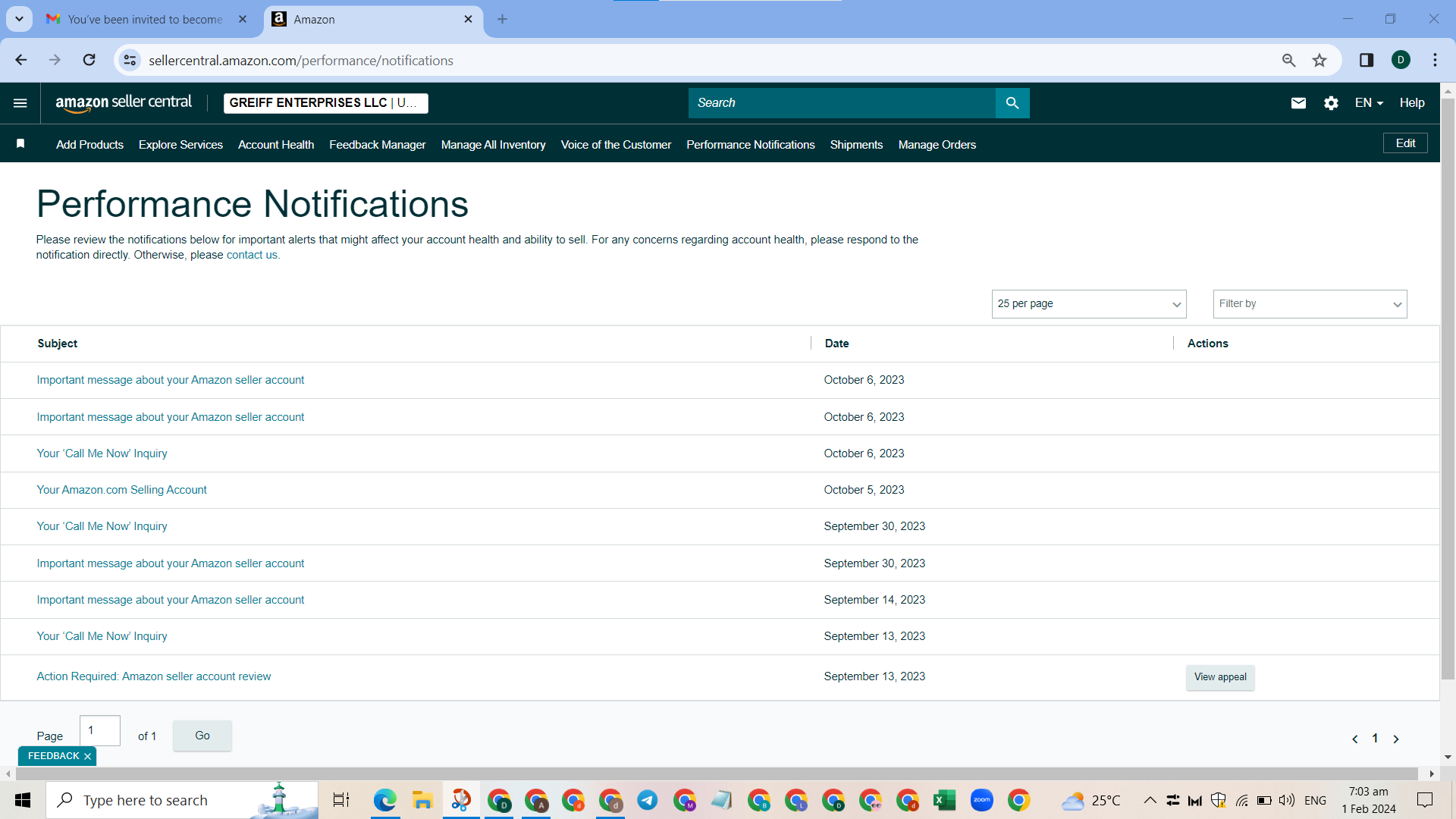Click the Windows Start button
The image size is (1456, 819).
click(x=23, y=800)
